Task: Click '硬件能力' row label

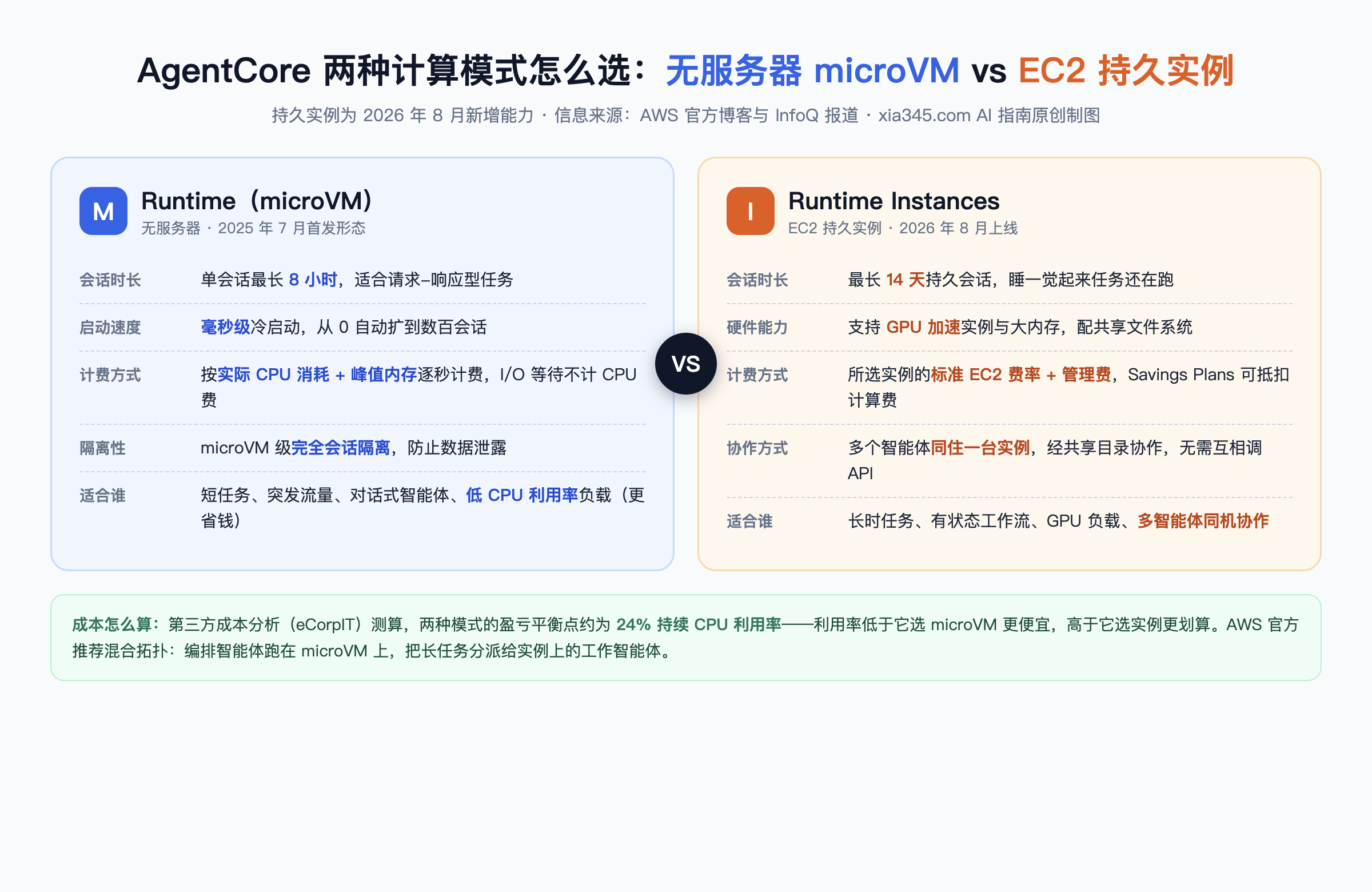Action: [x=757, y=328]
